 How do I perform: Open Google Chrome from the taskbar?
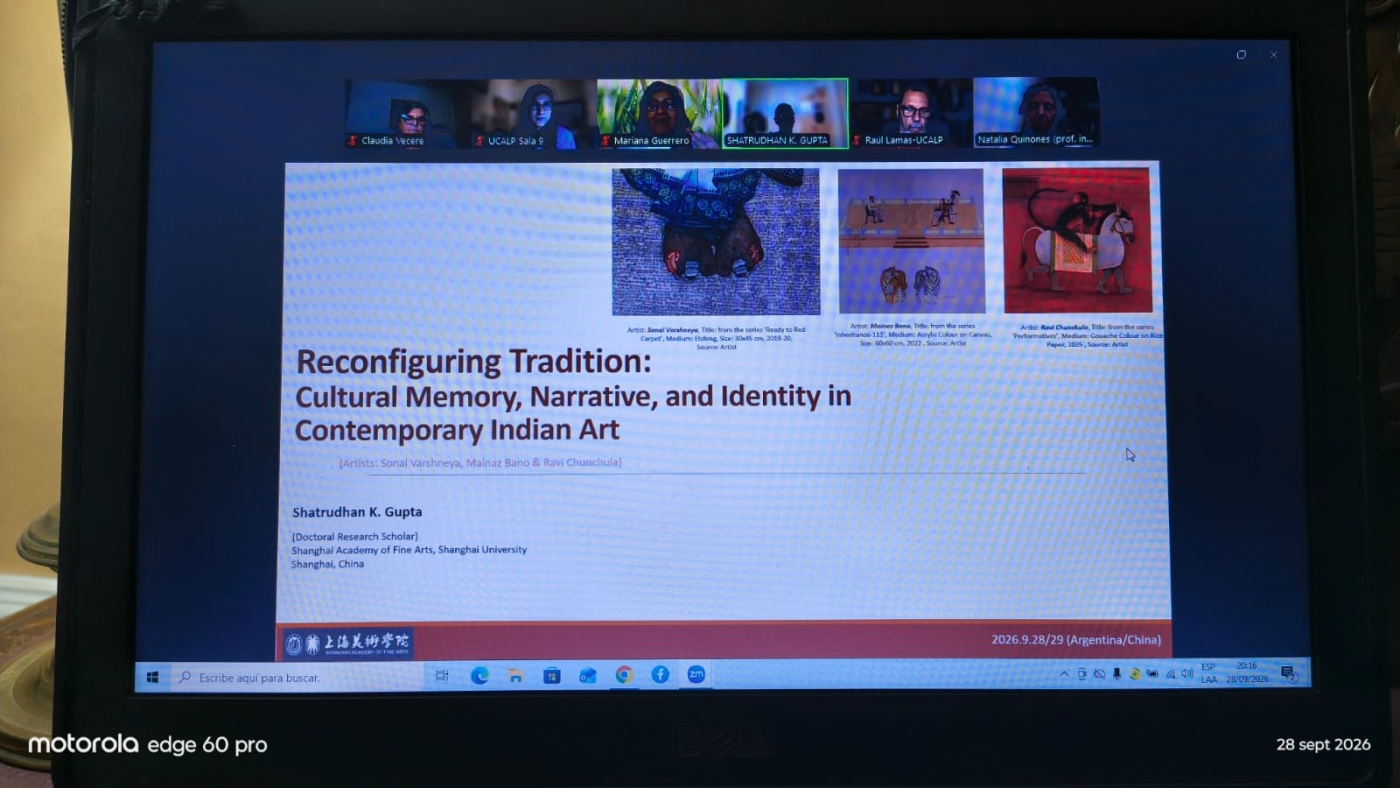pyautogui.click(x=624, y=674)
